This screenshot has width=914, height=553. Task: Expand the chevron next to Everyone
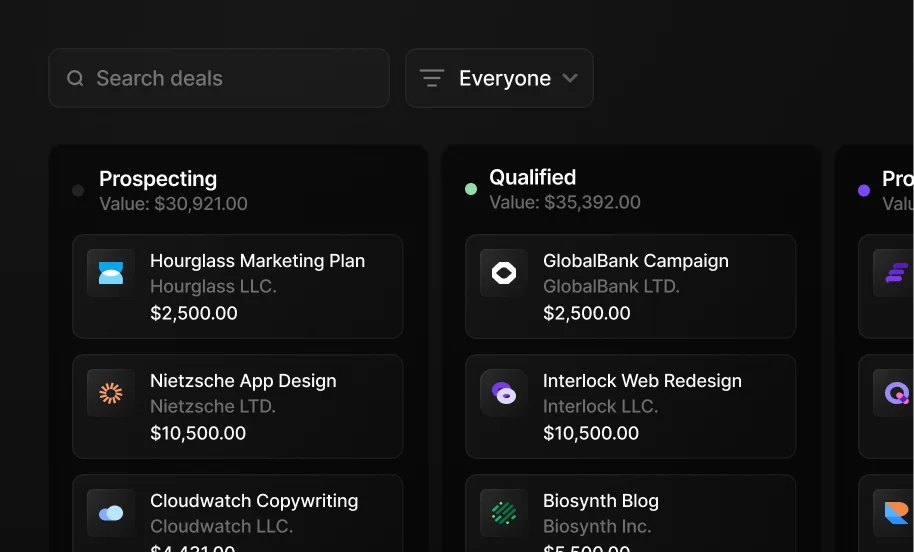(x=570, y=78)
